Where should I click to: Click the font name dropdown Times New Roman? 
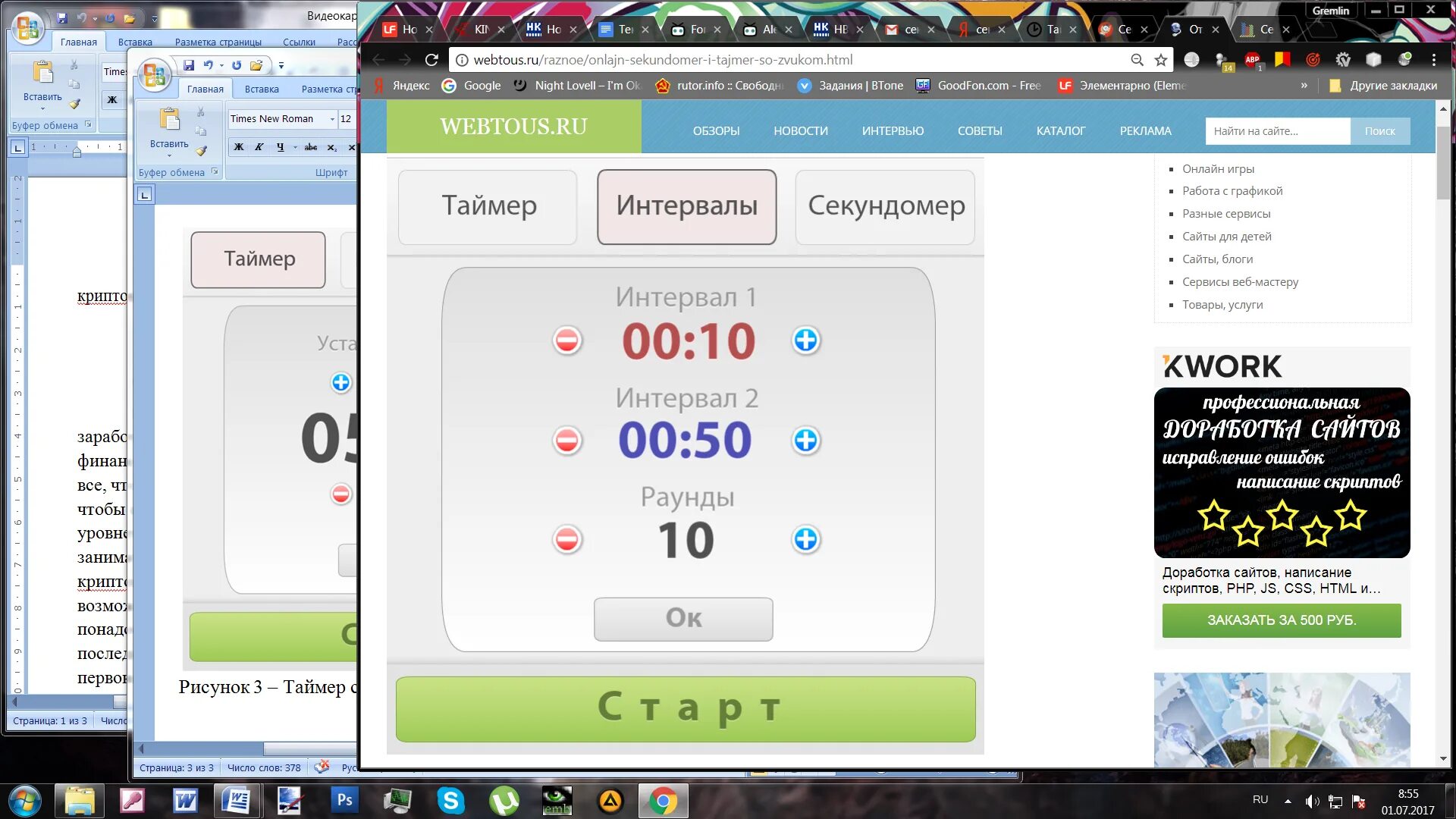point(278,118)
